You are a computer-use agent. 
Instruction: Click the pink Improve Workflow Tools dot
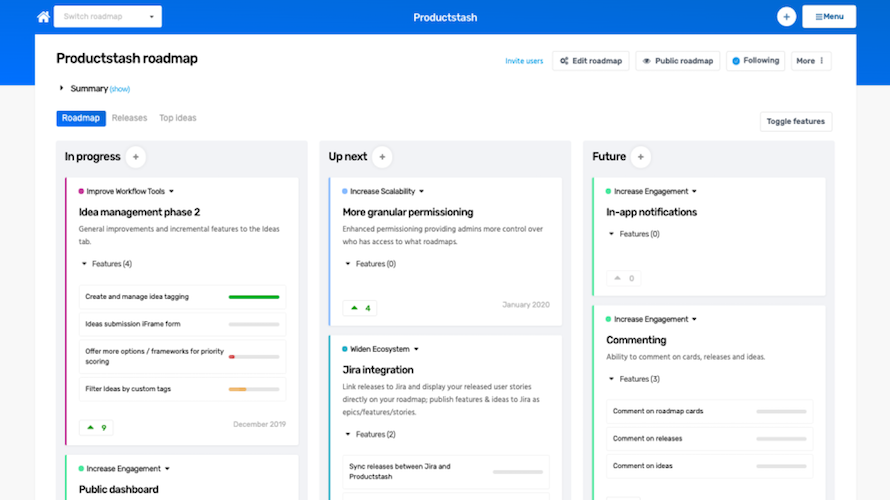[81, 192]
